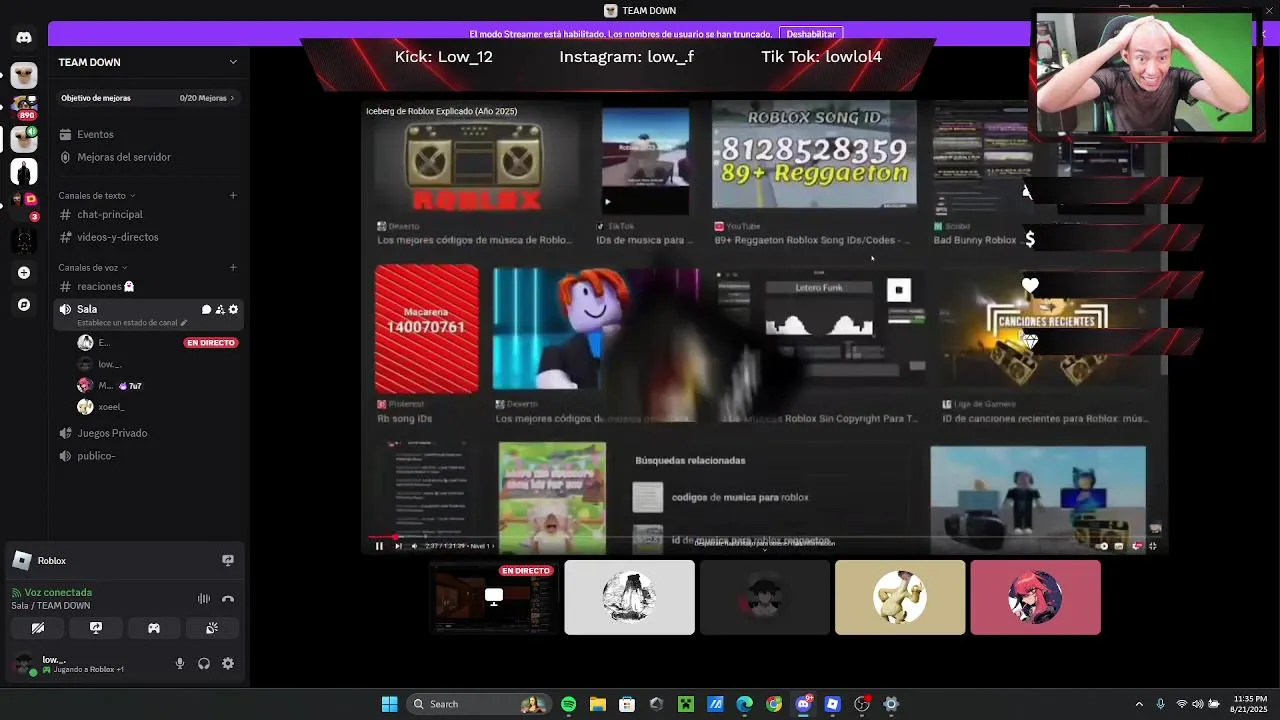Open Sala channel chat icon
Image resolution: width=1280 pixels, height=720 pixels.
[206, 310]
